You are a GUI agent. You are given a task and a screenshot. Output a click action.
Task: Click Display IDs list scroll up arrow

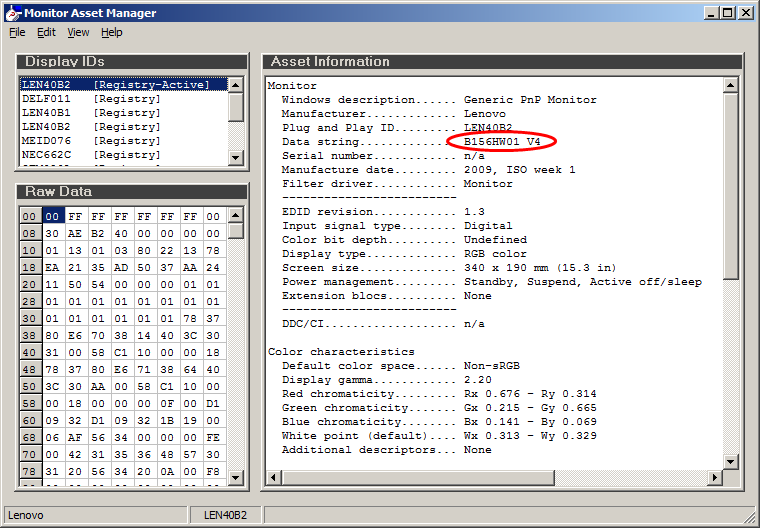click(236, 85)
